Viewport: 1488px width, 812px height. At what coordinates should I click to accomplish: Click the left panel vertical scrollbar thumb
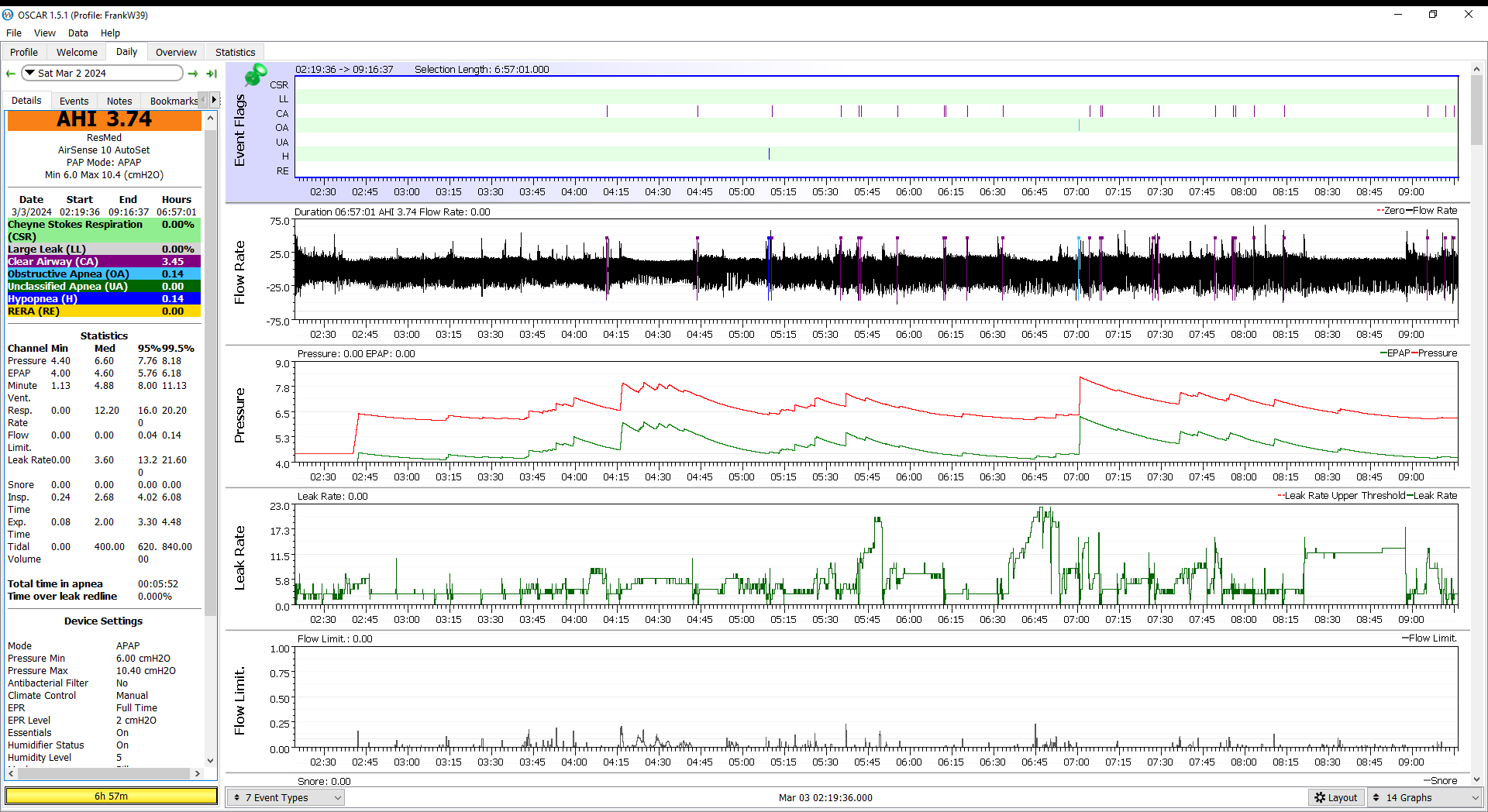210,372
